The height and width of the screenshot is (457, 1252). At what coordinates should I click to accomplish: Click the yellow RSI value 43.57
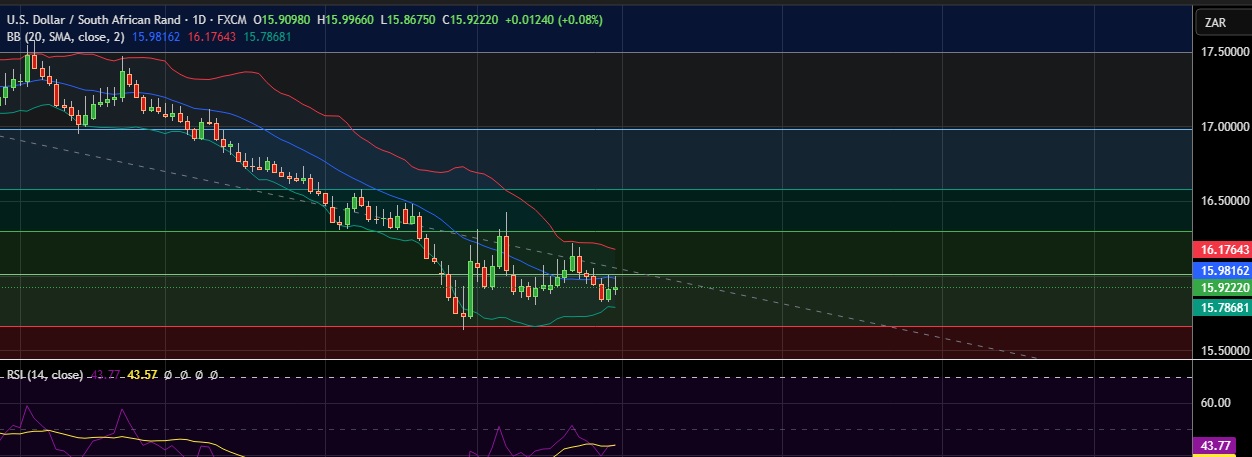click(144, 375)
